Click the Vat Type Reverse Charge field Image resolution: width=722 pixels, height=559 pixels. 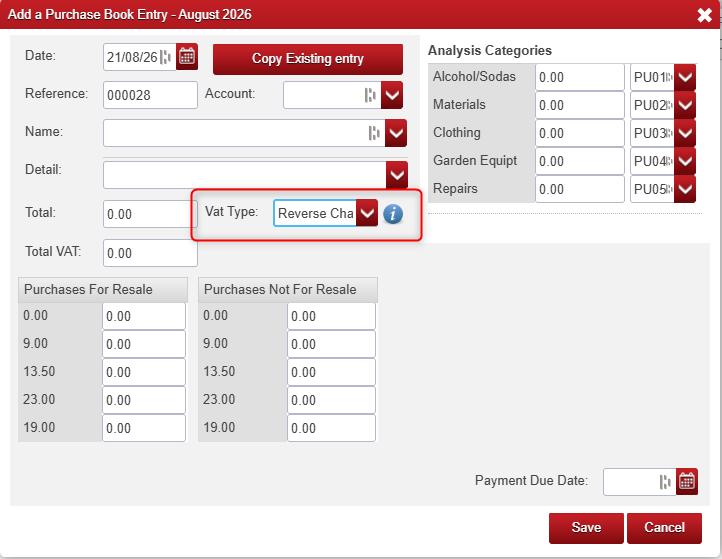click(315, 213)
